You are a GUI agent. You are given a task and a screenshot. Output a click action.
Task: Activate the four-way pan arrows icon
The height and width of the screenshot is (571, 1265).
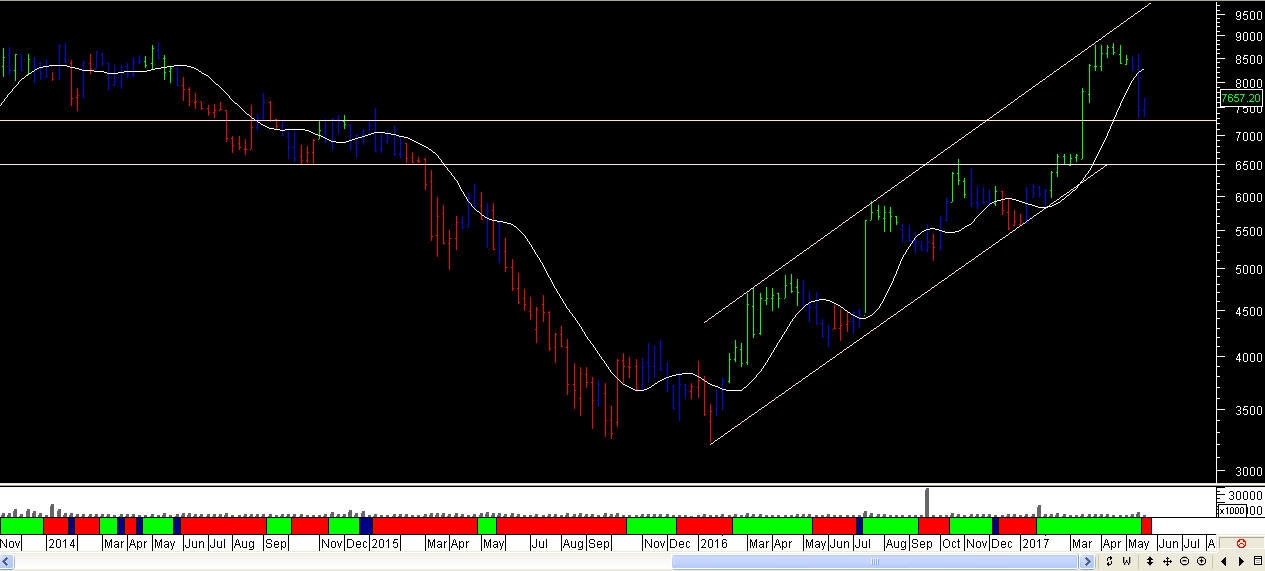point(1167,561)
